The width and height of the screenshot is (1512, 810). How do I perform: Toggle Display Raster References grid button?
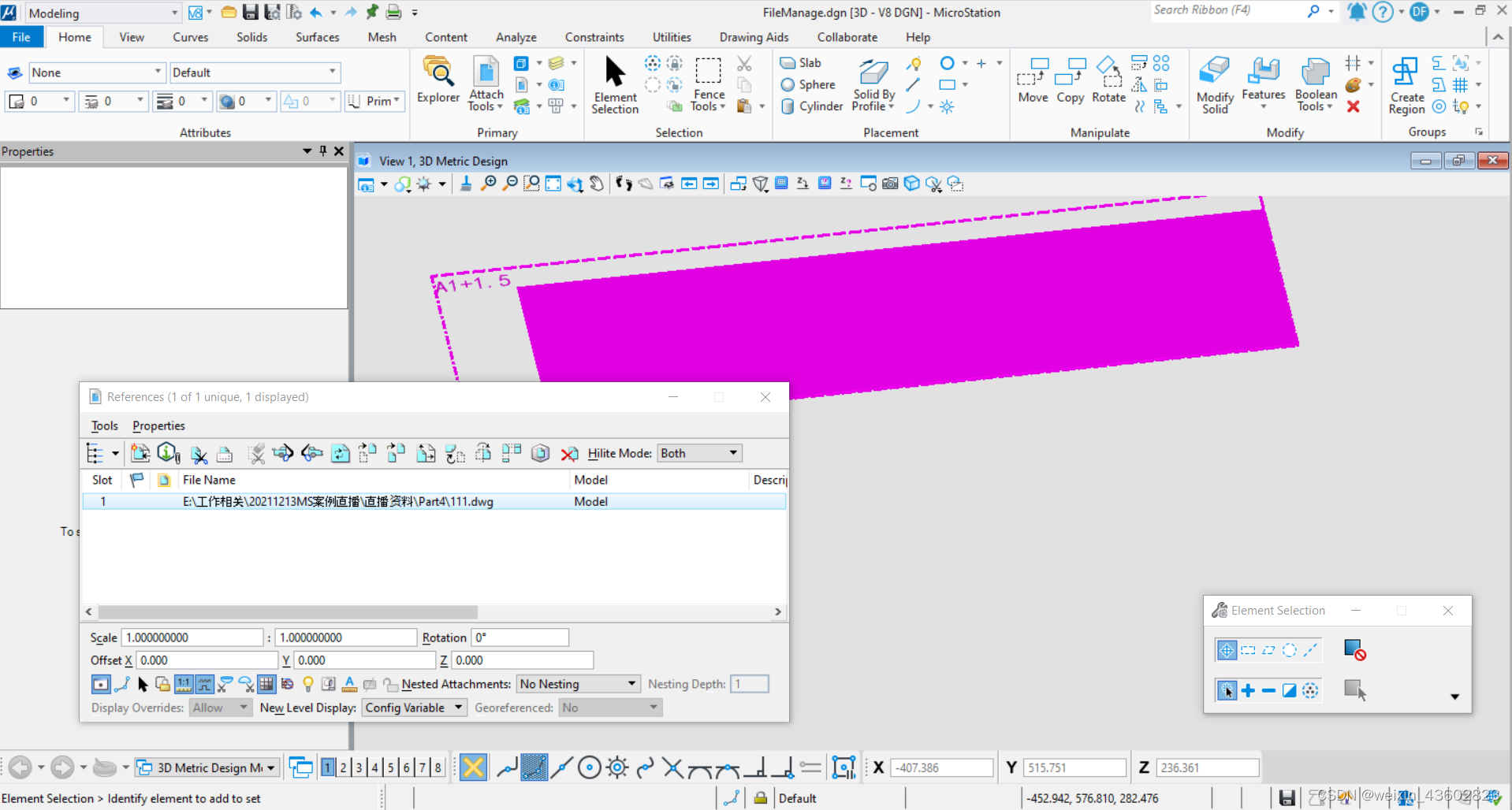pyautogui.click(x=266, y=684)
